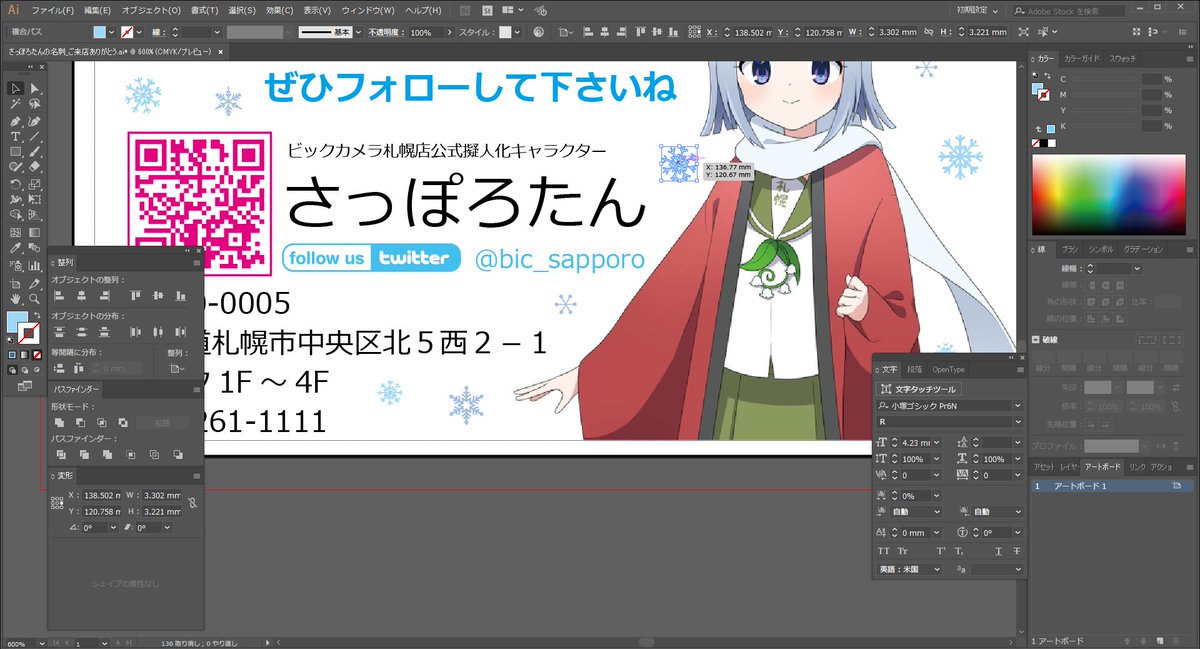1200x649 pixels.
Task: Switch to the スウォッチ tab
Action: coord(1122,59)
